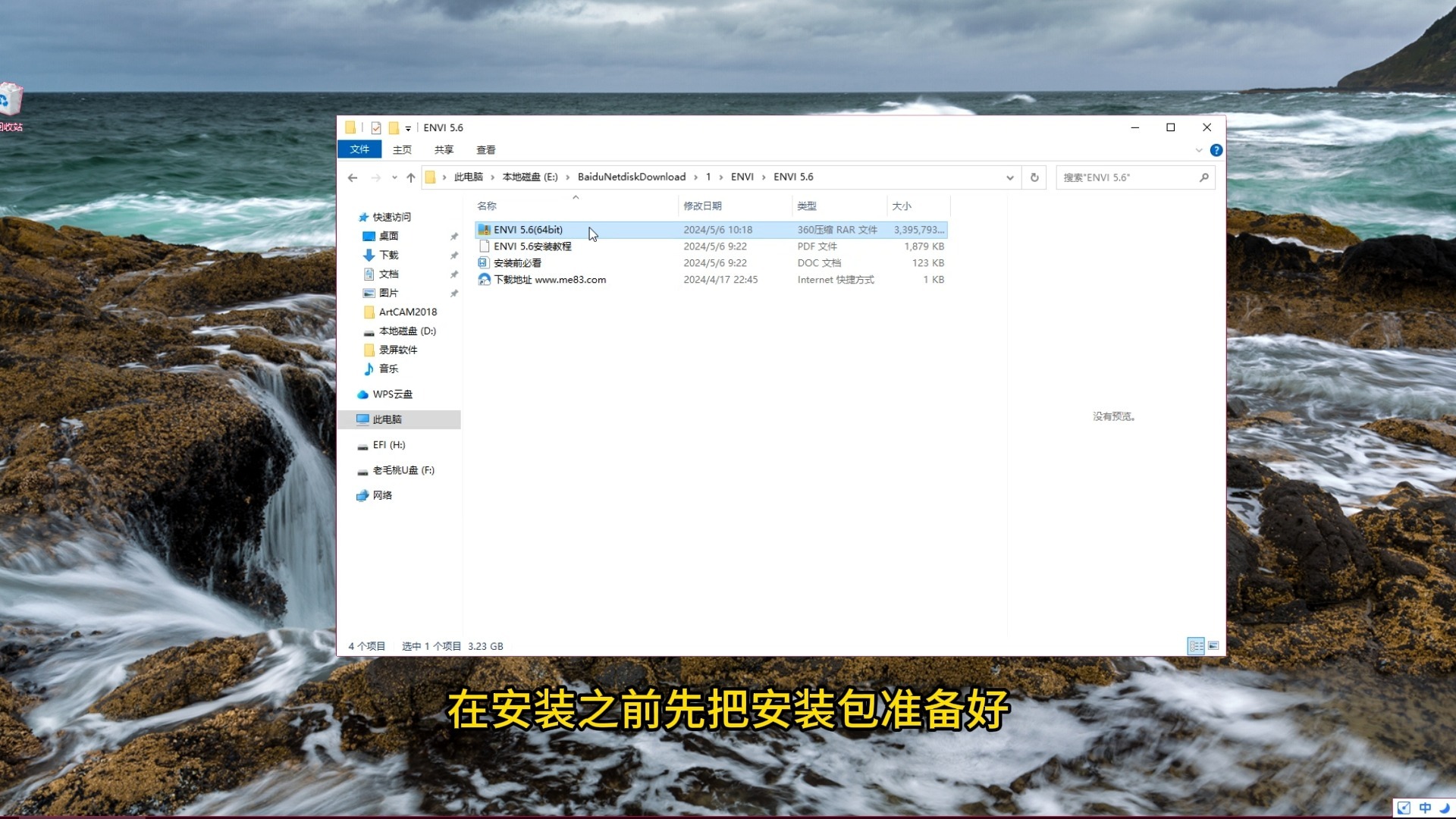Image resolution: width=1456 pixels, height=819 pixels.
Task: Click the IME toolbar logo icon
Action: click(1404, 808)
